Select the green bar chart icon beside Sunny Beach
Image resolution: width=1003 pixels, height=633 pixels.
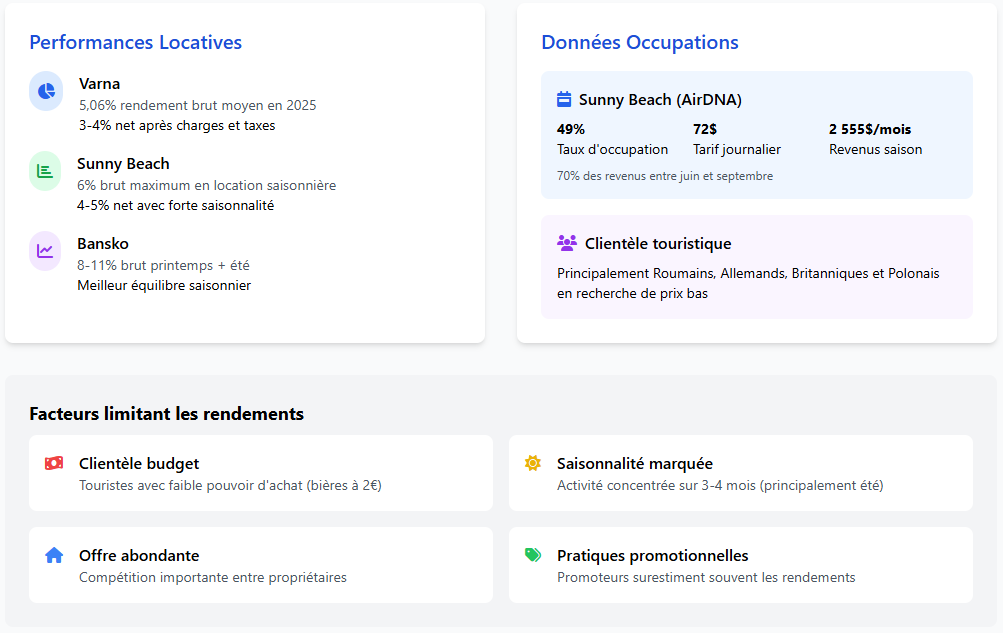pos(45,171)
